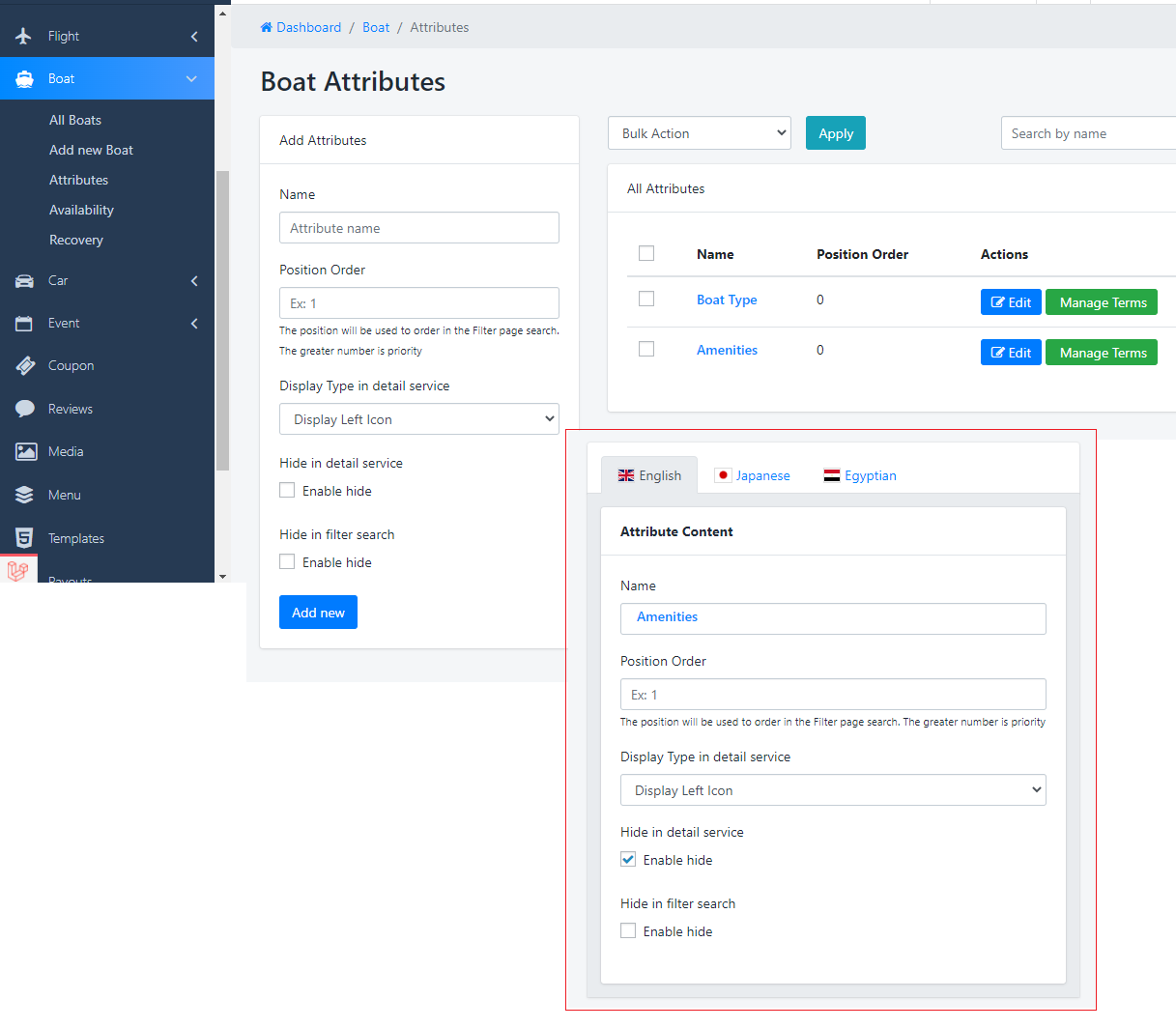Click the Coupon ticket icon

[25, 366]
